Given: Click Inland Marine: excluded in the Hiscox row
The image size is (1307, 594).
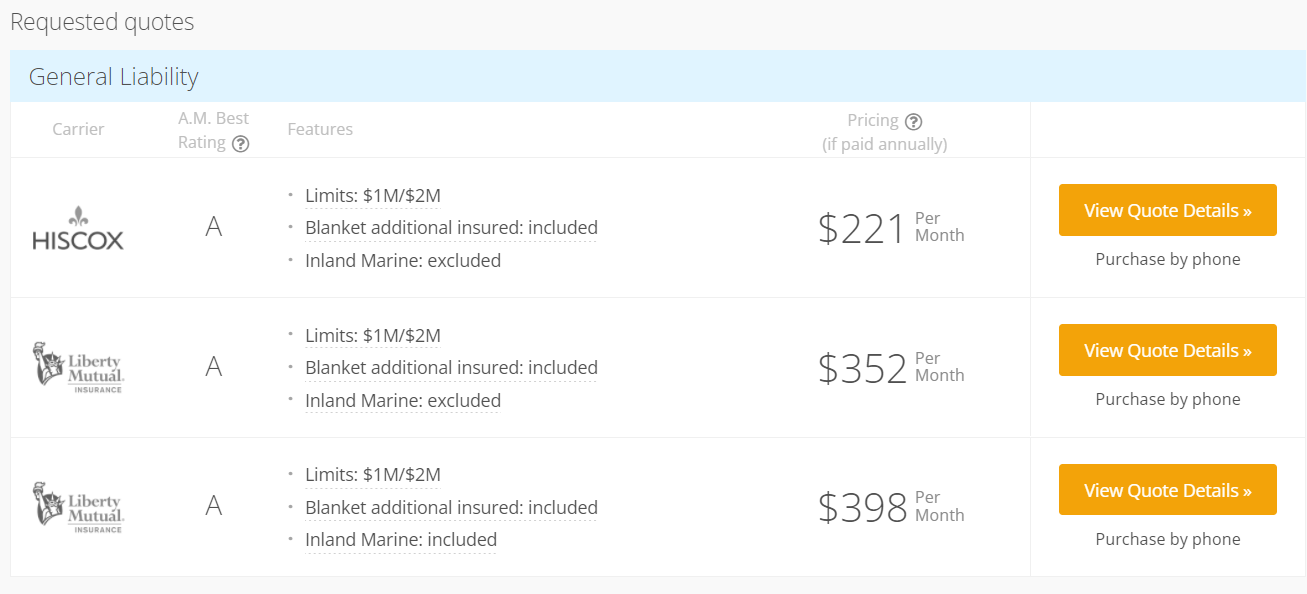Looking at the screenshot, I should pyautogui.click(x=403, y=261).
